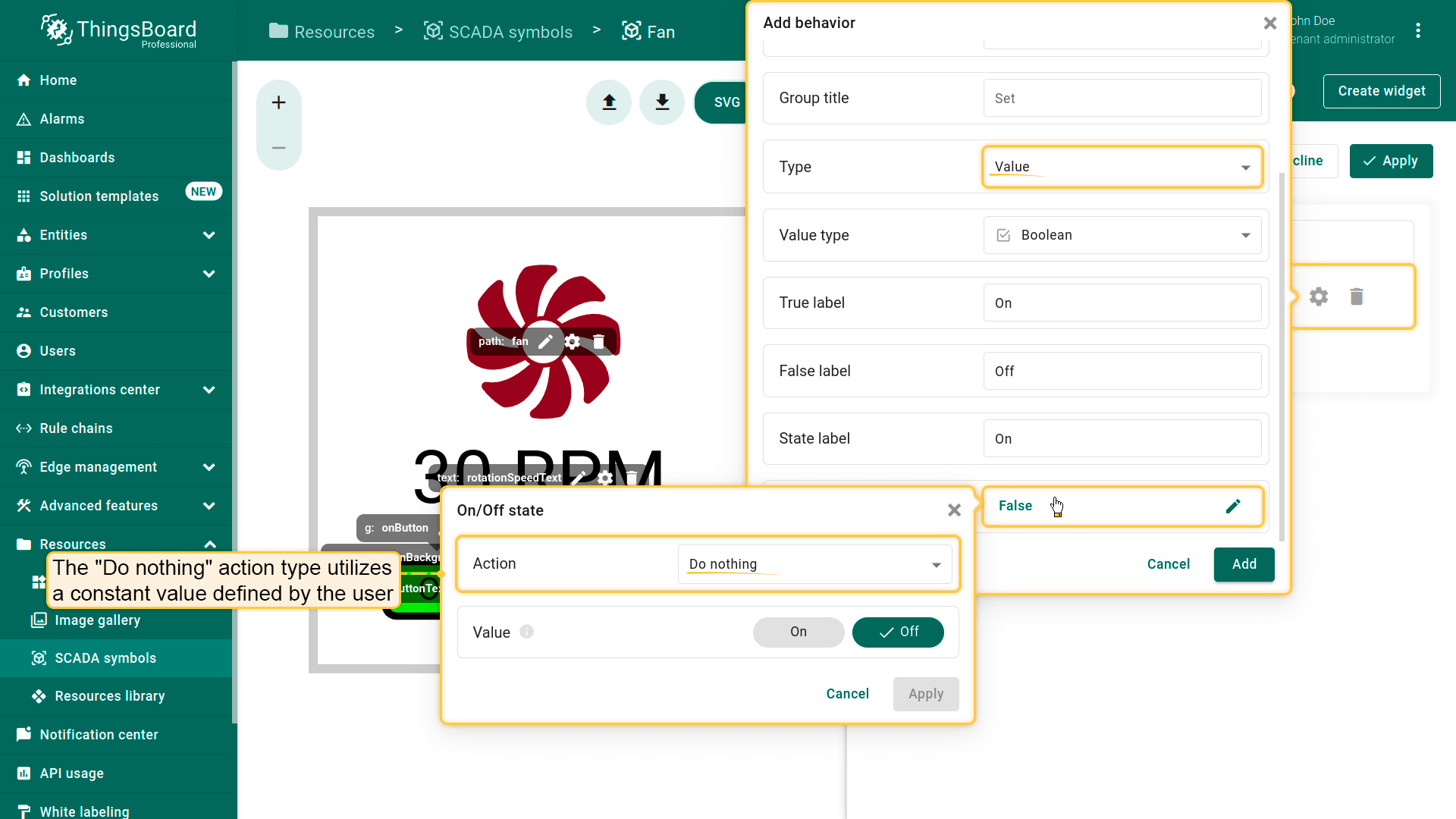Open Rule chains in sidebar
Viewport: 1456px width, 819px height.
[76, 428]
